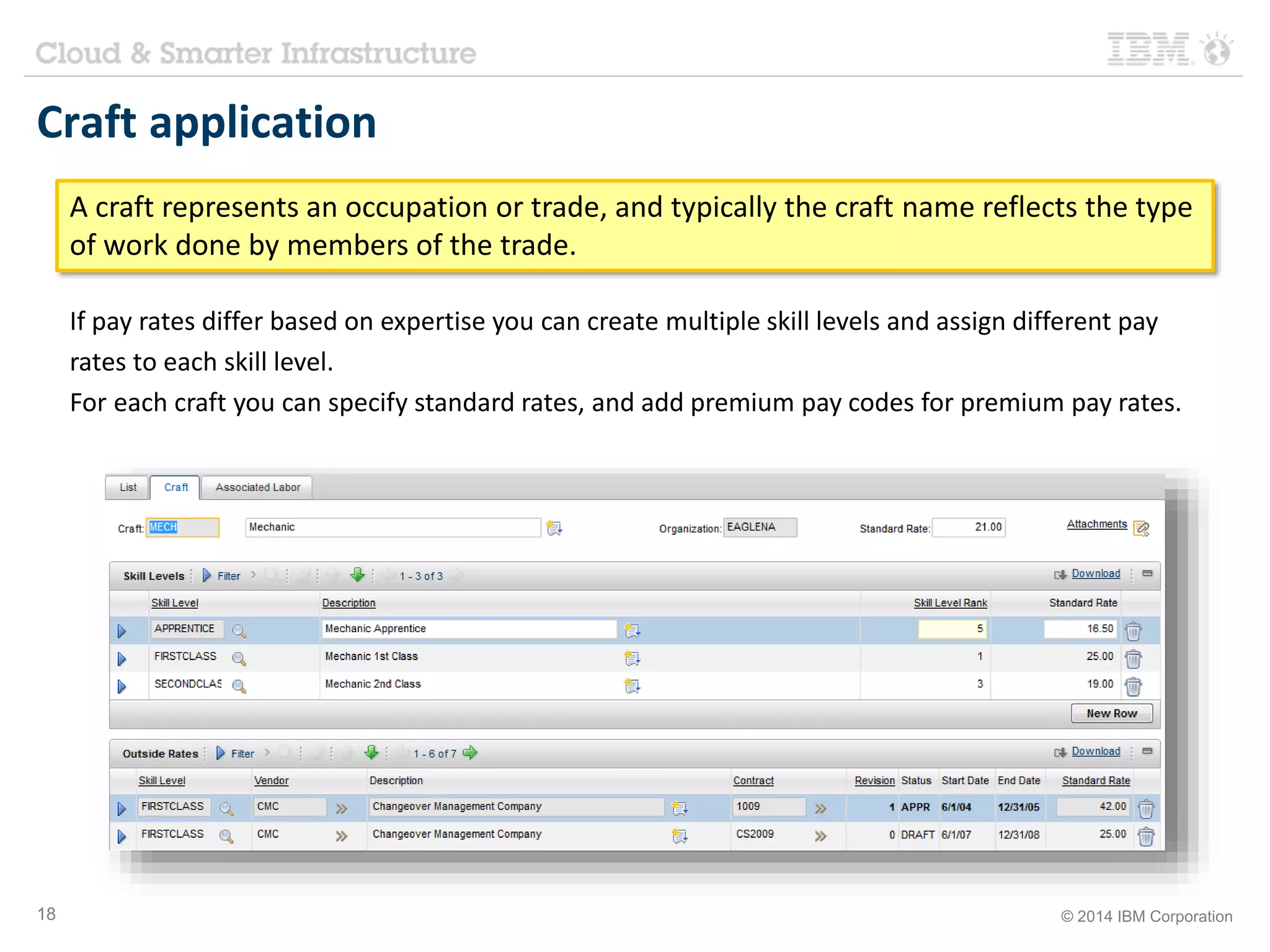Open long description for Mechanic craft
The height and width of the screenshot is (952, 1270).
(x=554, y=528)
